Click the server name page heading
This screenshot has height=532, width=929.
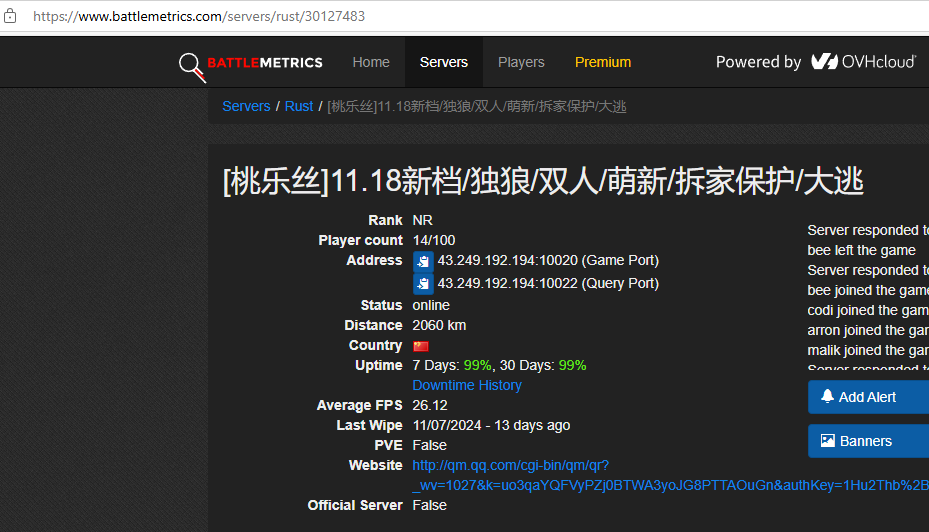(543, 181)
